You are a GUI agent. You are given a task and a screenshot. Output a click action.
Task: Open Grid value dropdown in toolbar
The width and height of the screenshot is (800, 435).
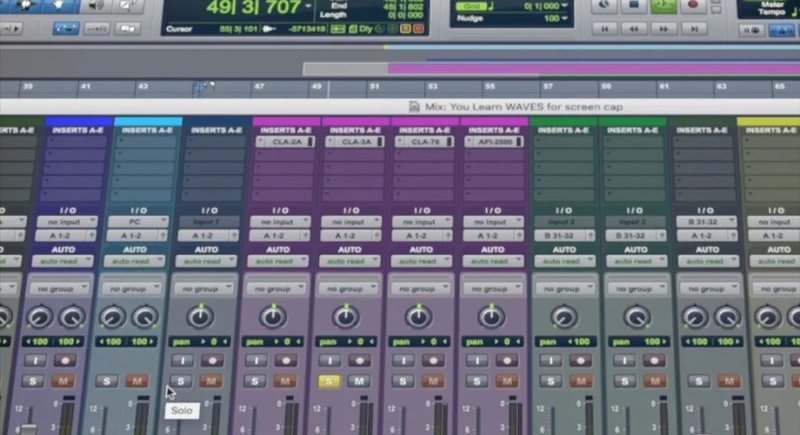tap(564, 6)
